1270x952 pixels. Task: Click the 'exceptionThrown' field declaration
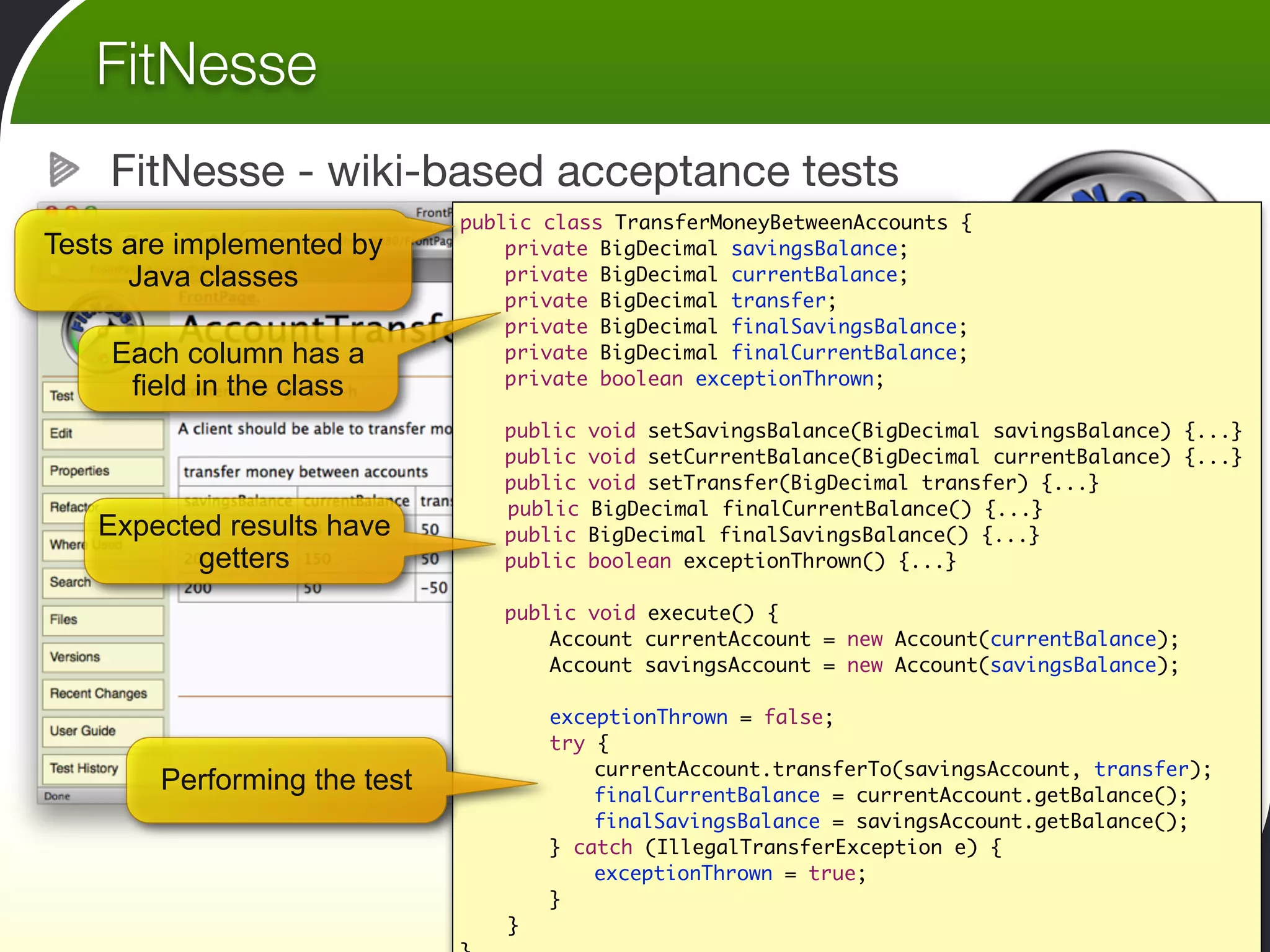pos(694,379)
